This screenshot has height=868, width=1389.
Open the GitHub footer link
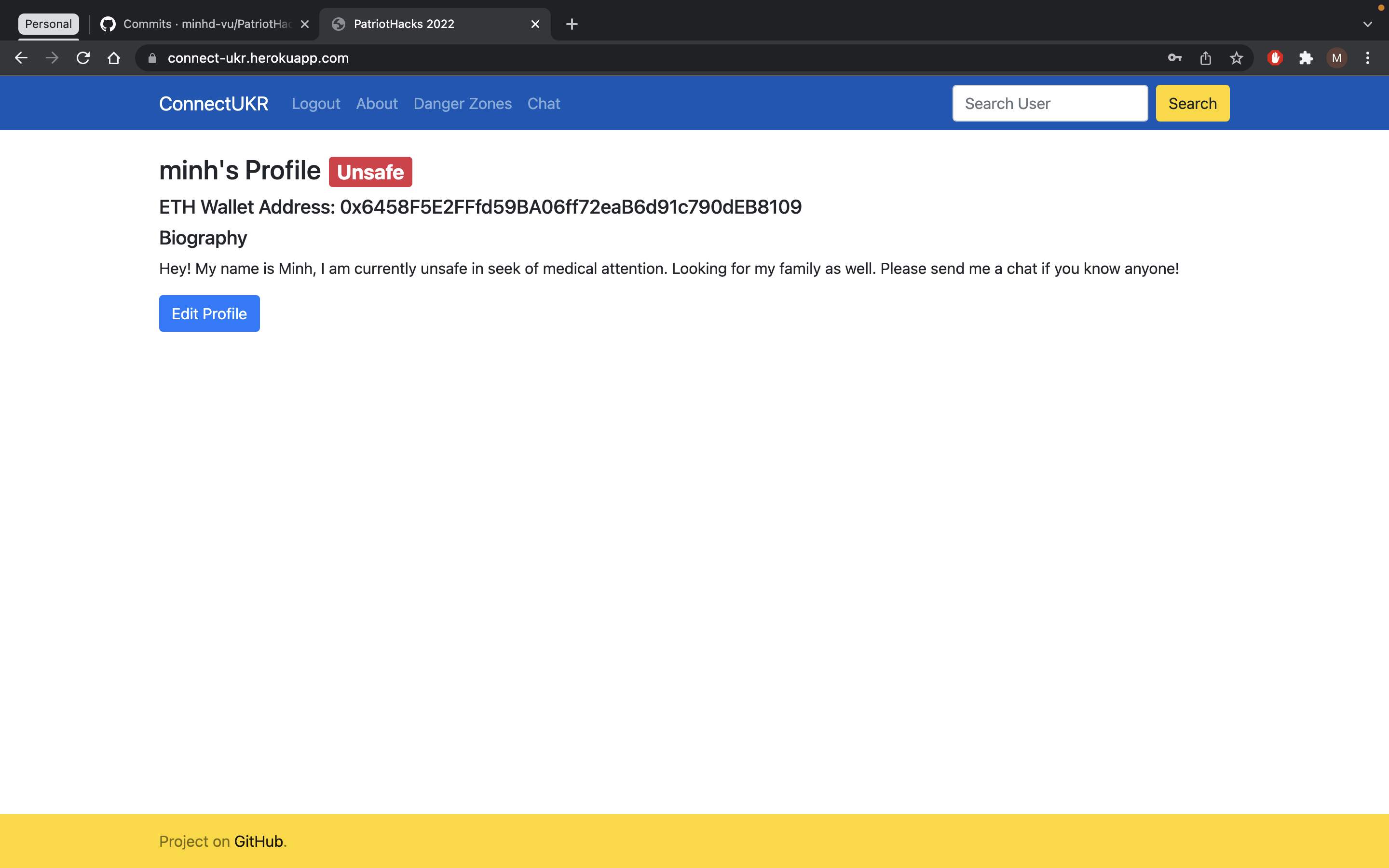259,841
